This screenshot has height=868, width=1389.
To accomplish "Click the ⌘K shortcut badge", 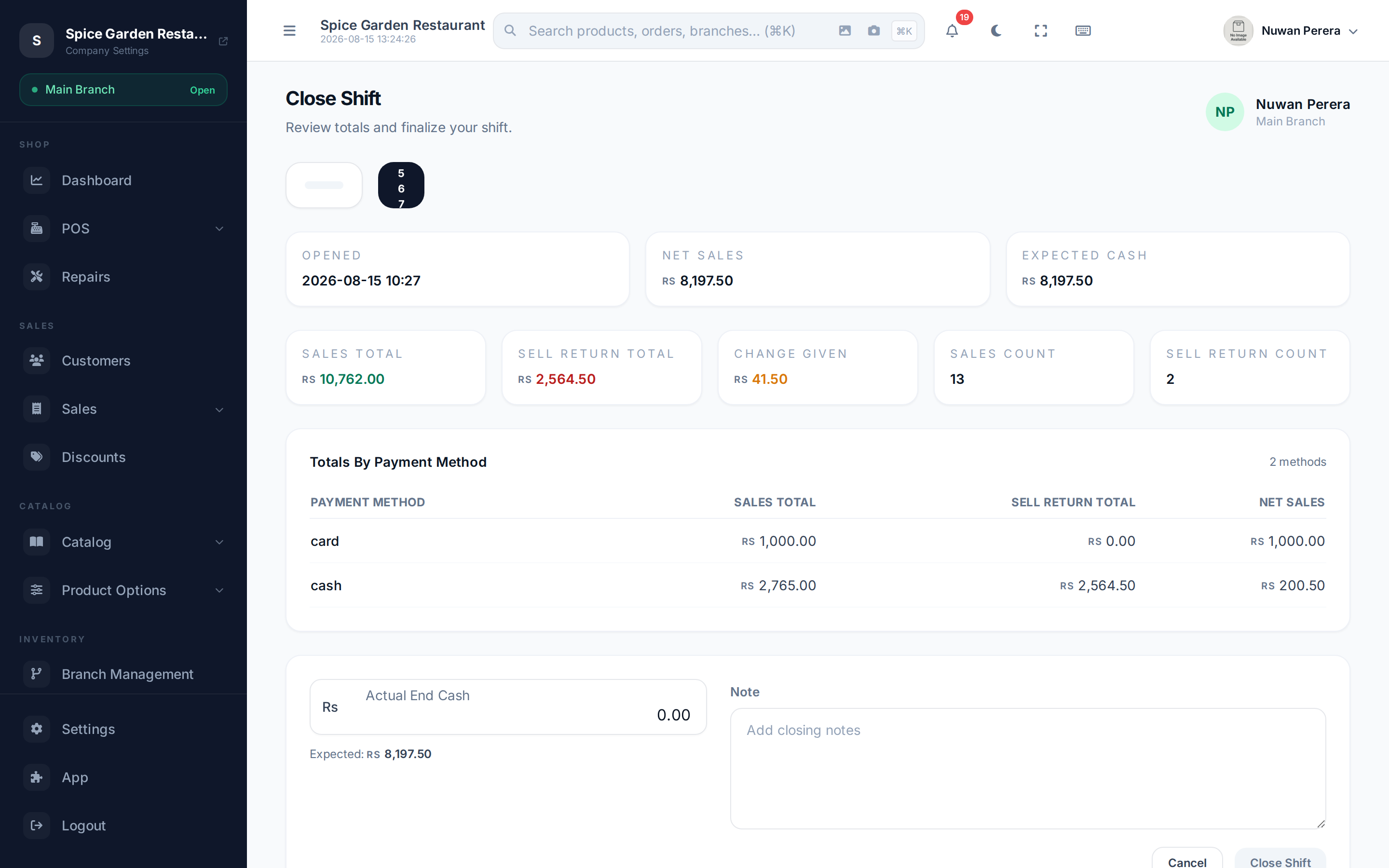I will [904, 31].
